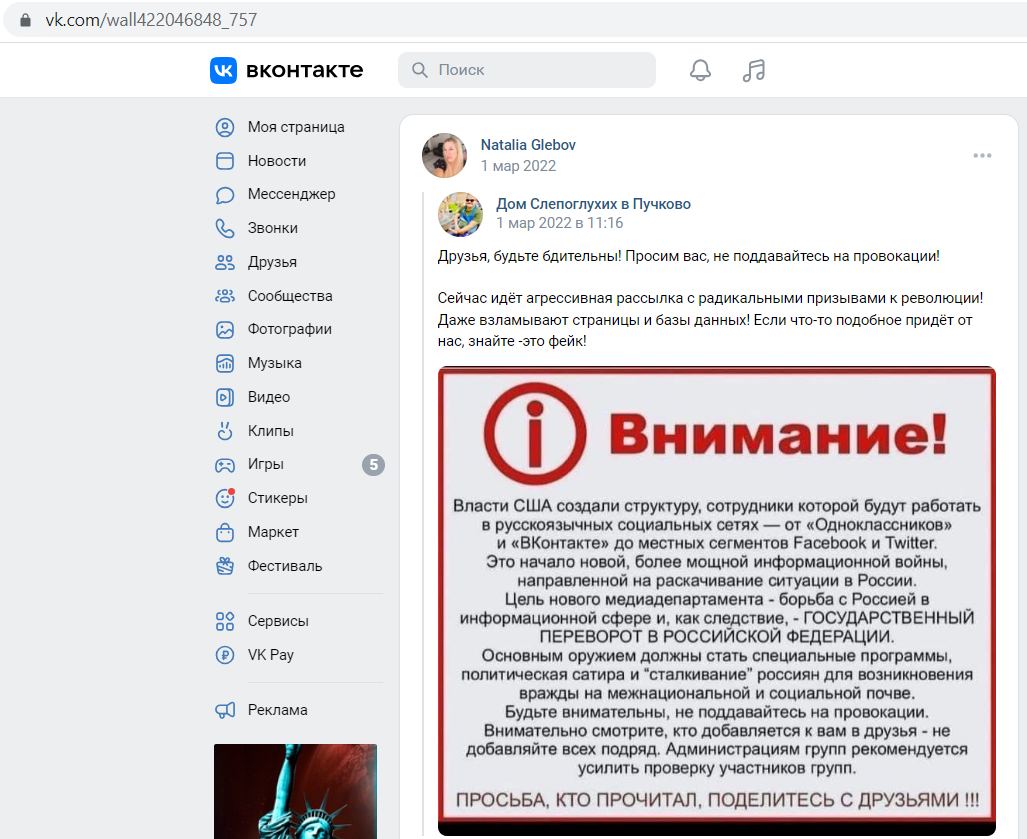This screenshot has width=1027, height=839.
Task: Click Natalia Glebov's avatar photo
Action: point(444,155)
